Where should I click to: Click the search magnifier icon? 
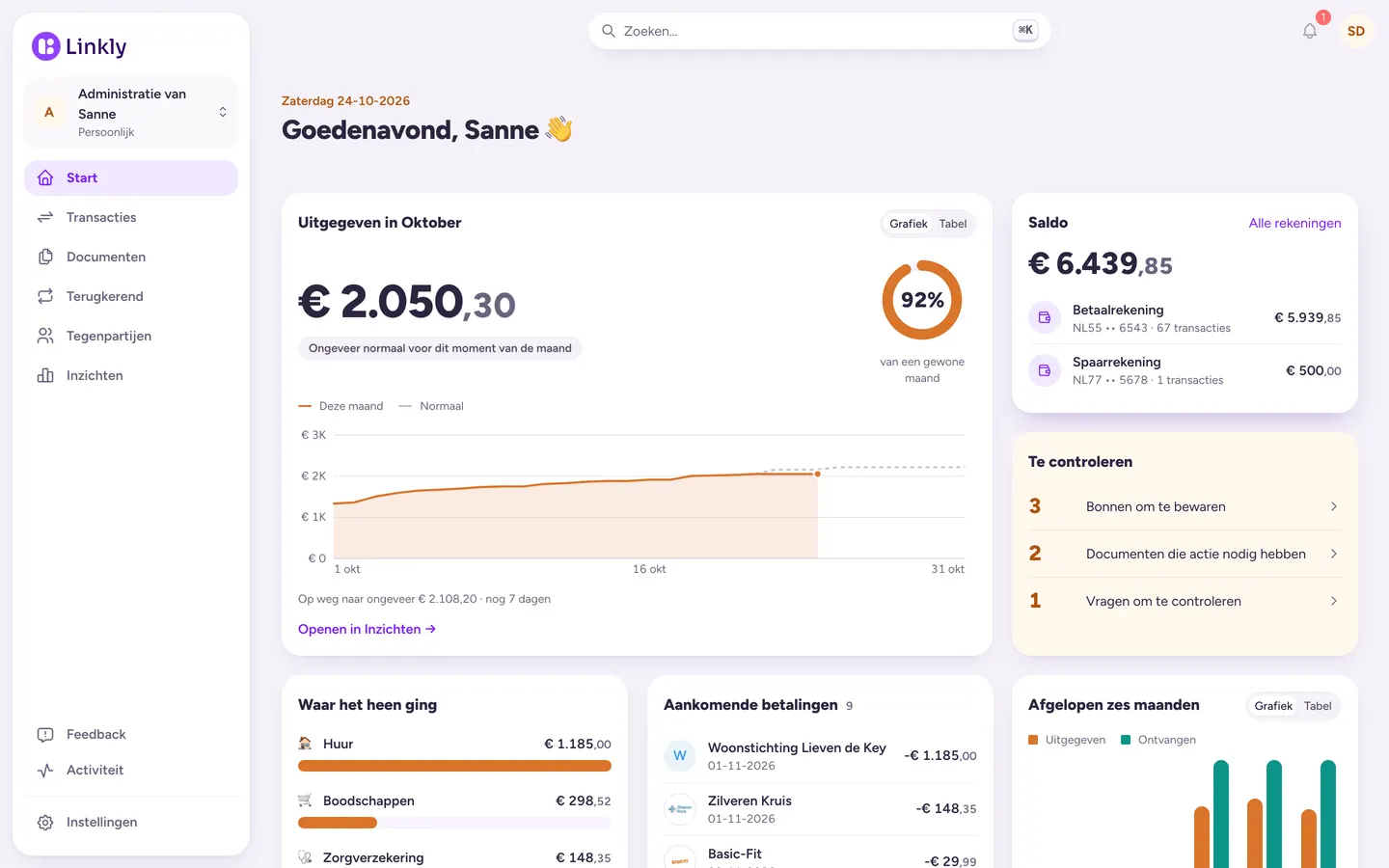coord(609,31)
